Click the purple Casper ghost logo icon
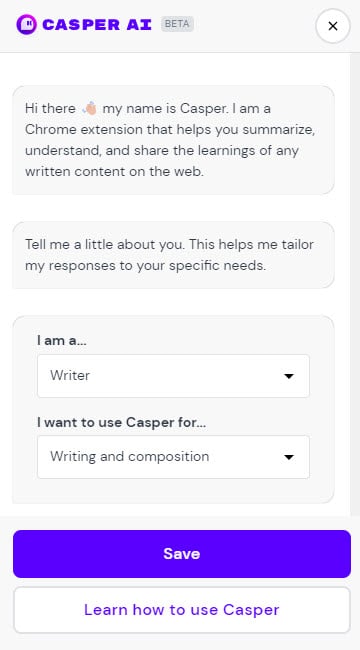The width and height of the screenshot is (360, 650). tap(26, 24)
